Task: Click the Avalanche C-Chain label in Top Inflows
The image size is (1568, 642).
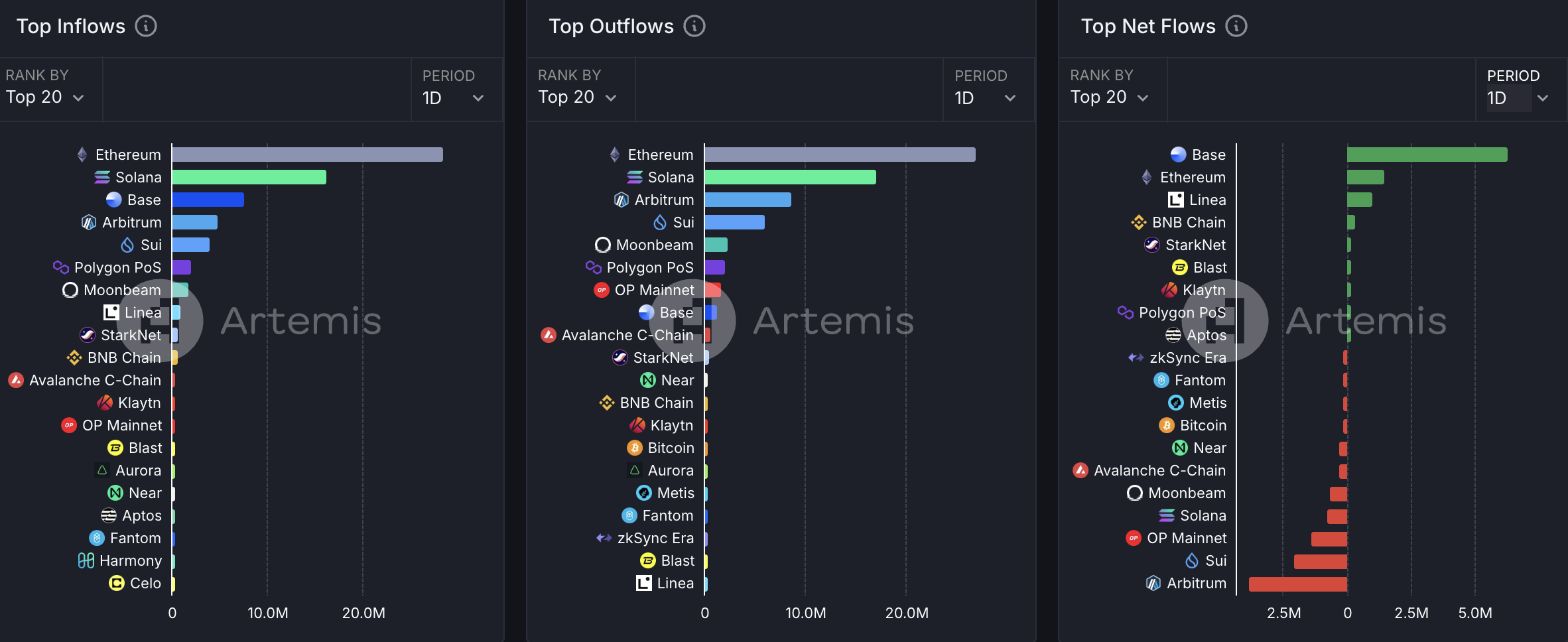Action: click(95, 381)
